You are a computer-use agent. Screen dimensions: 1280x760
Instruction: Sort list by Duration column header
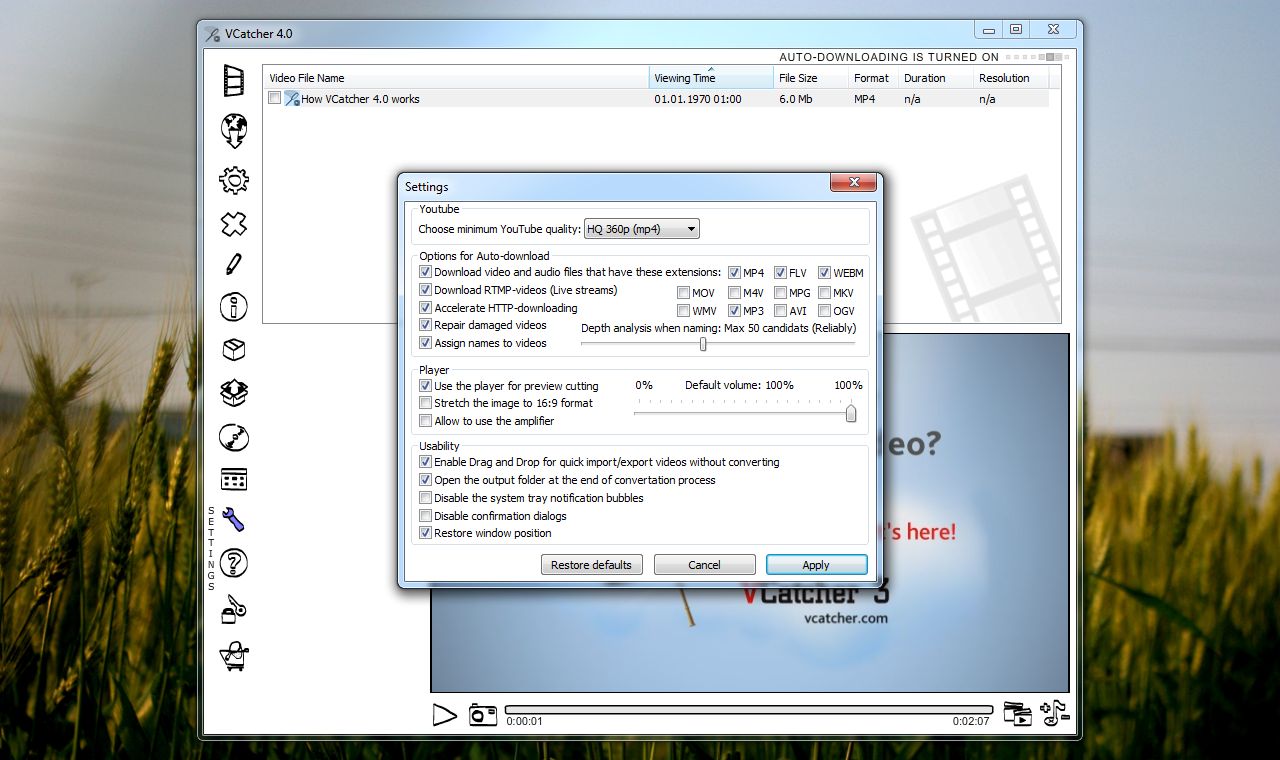click(935, 78)
